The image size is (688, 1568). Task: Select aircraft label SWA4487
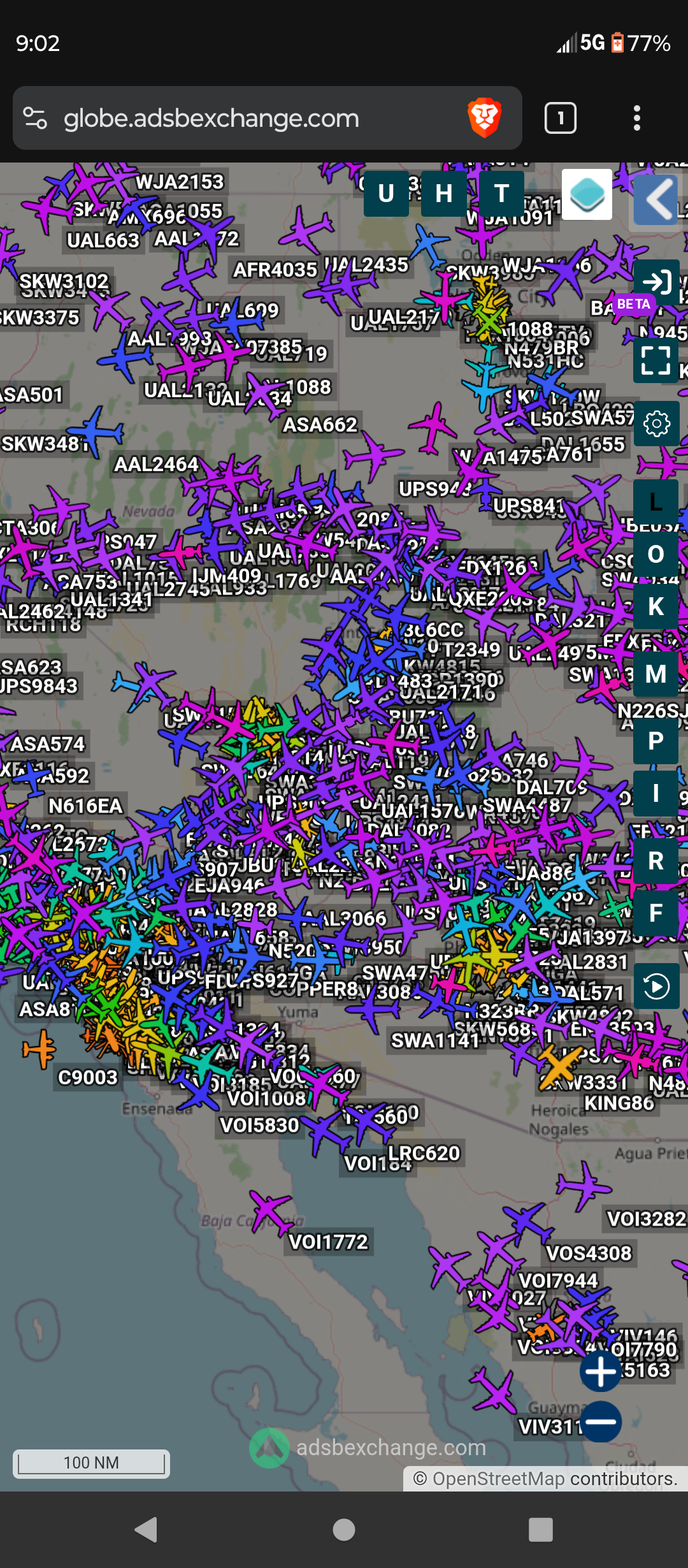[527, 805]
